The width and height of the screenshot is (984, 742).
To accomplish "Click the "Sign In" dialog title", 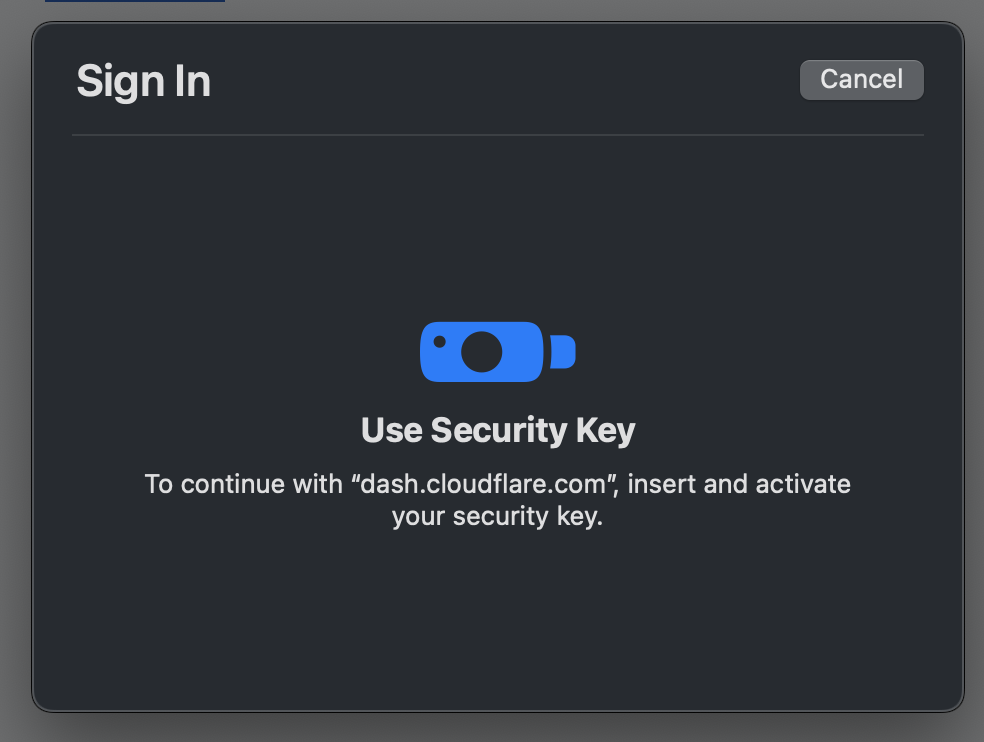I will coord(143,81).
